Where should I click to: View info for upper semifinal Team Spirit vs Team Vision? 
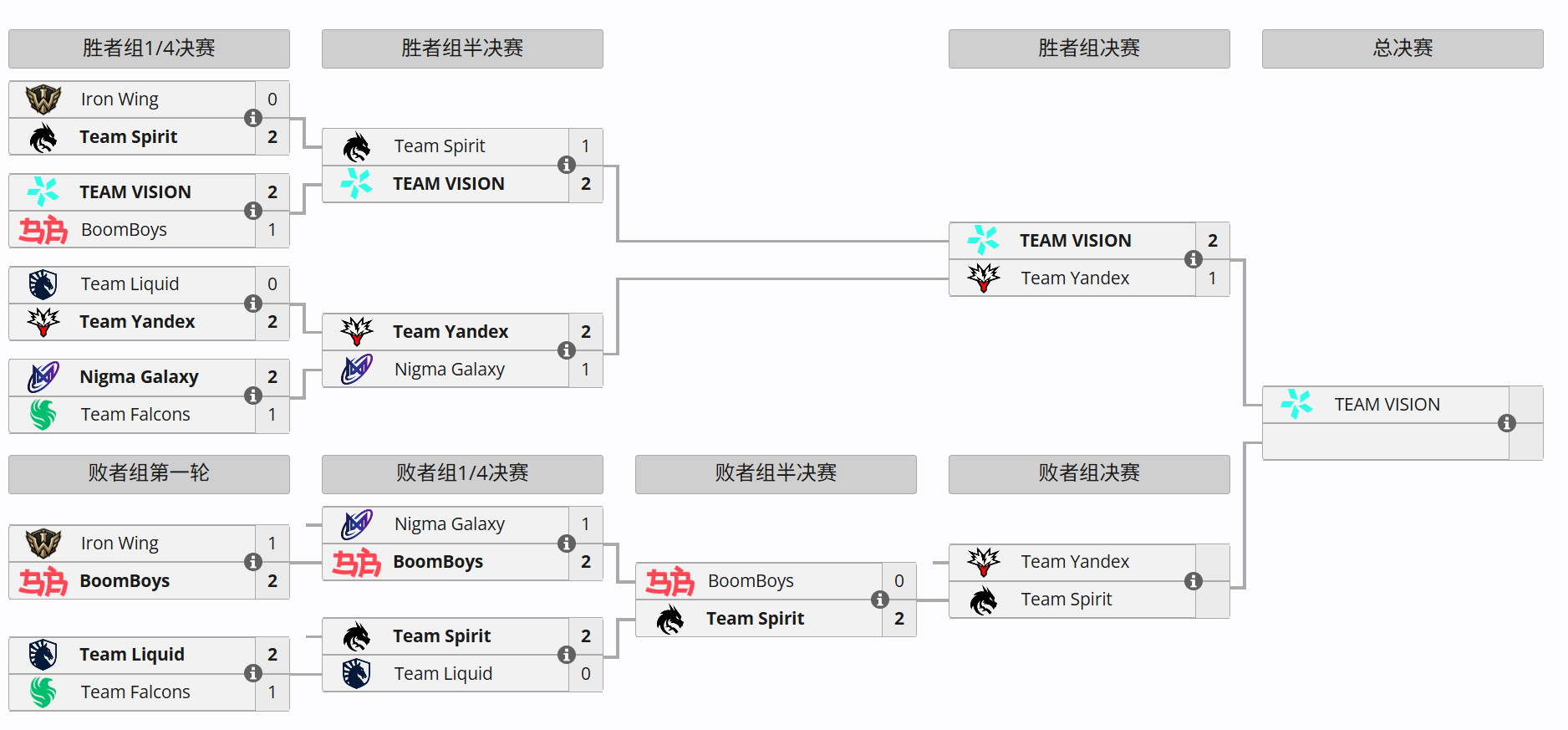pyautogui.click(x=566, y=165)
